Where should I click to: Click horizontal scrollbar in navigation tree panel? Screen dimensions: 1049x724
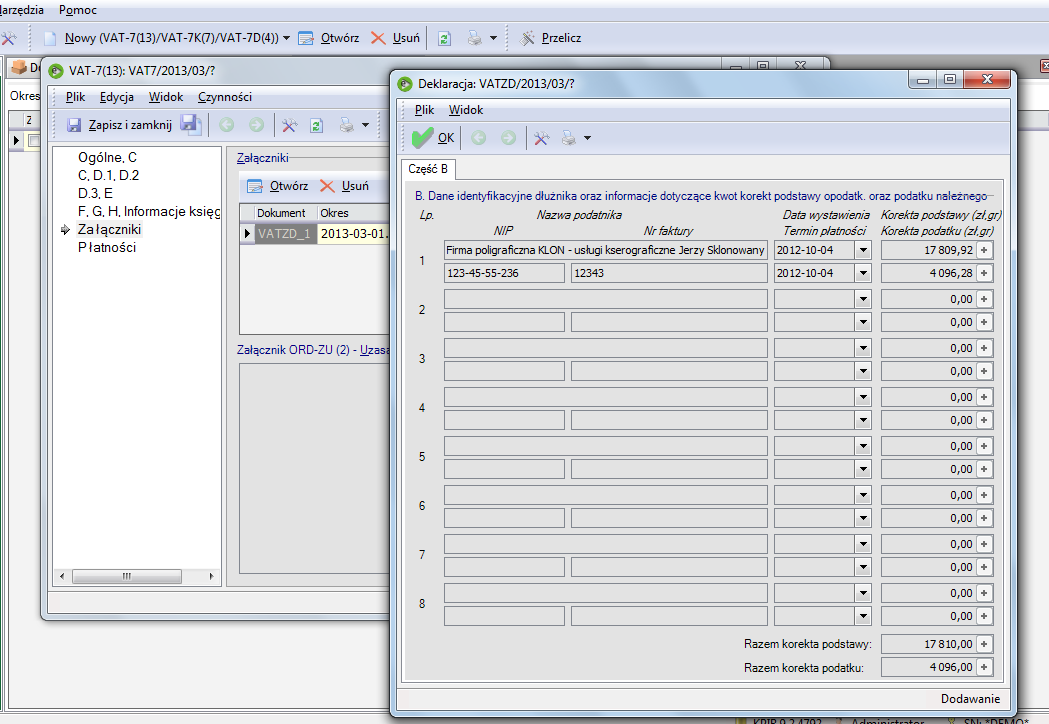(x=127, y=576)
